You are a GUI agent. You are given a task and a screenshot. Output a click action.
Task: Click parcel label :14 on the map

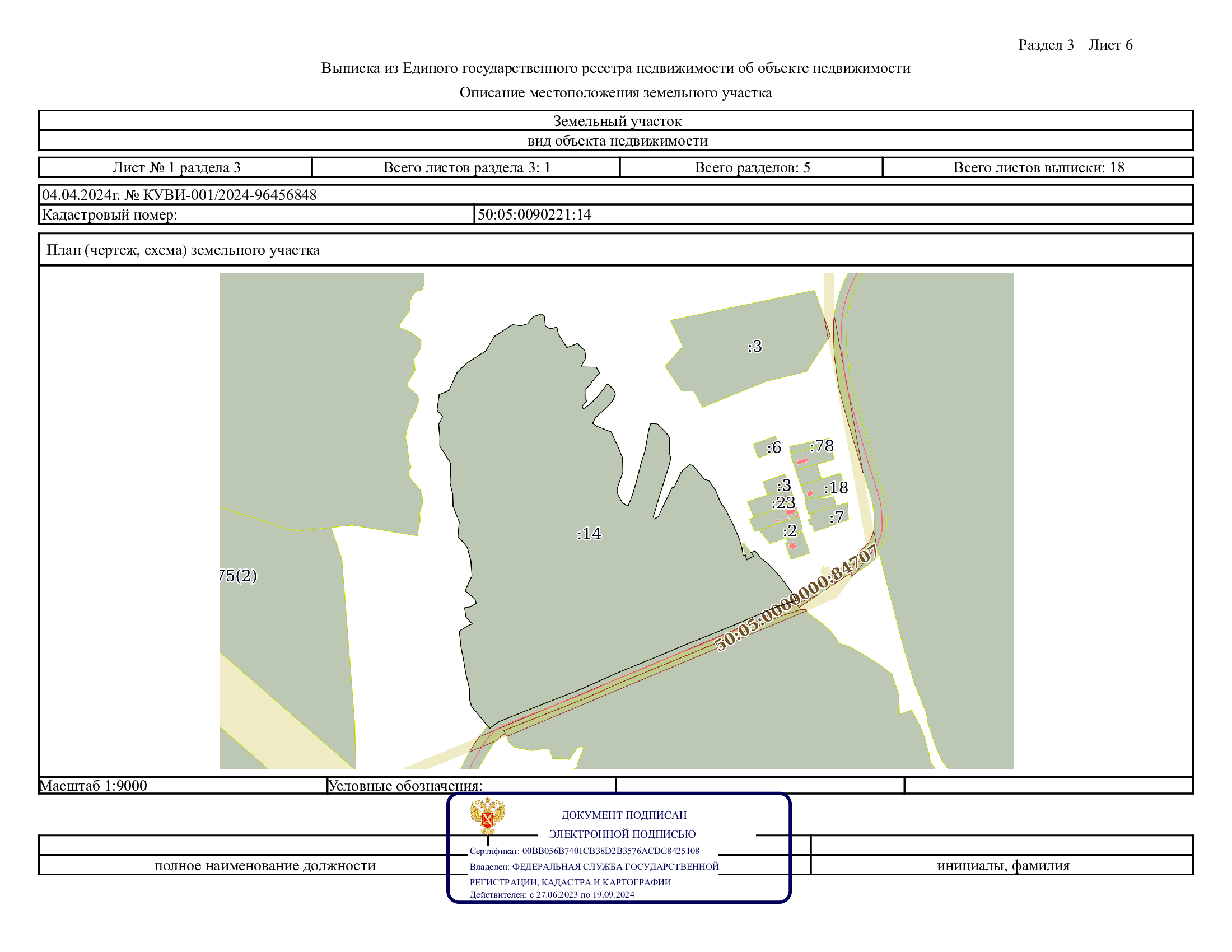(589, 534)
